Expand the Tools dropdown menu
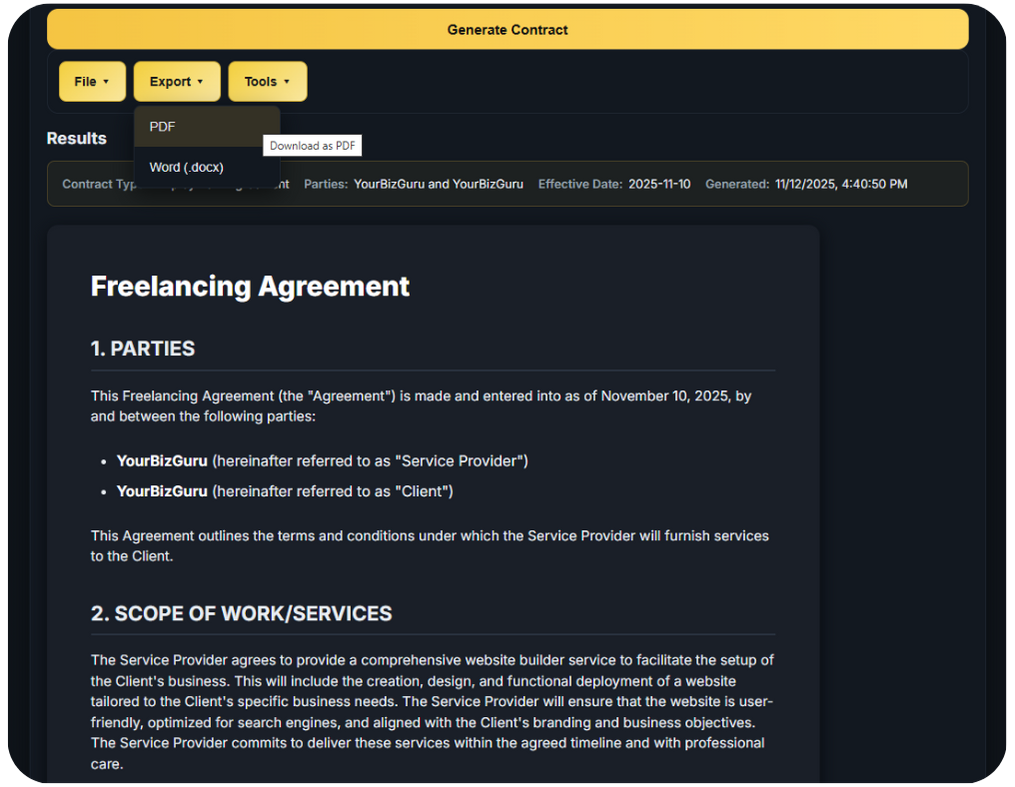Screen dimensions: 1015x787 (267, 82)
